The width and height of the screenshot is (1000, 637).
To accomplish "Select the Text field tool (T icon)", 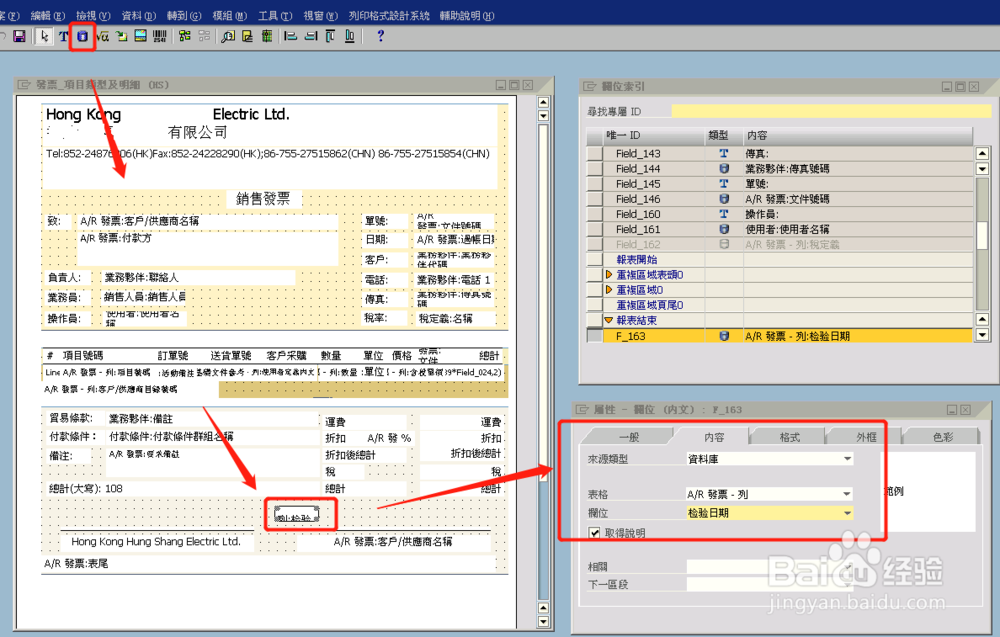I will pos(64,36).
